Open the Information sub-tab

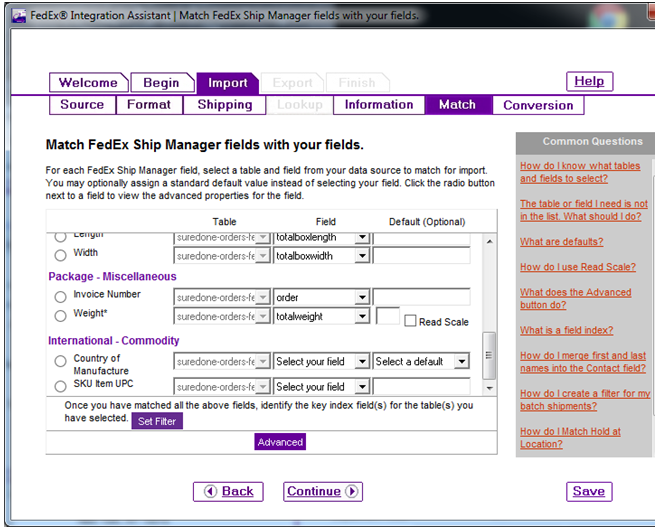coord(379,105)
